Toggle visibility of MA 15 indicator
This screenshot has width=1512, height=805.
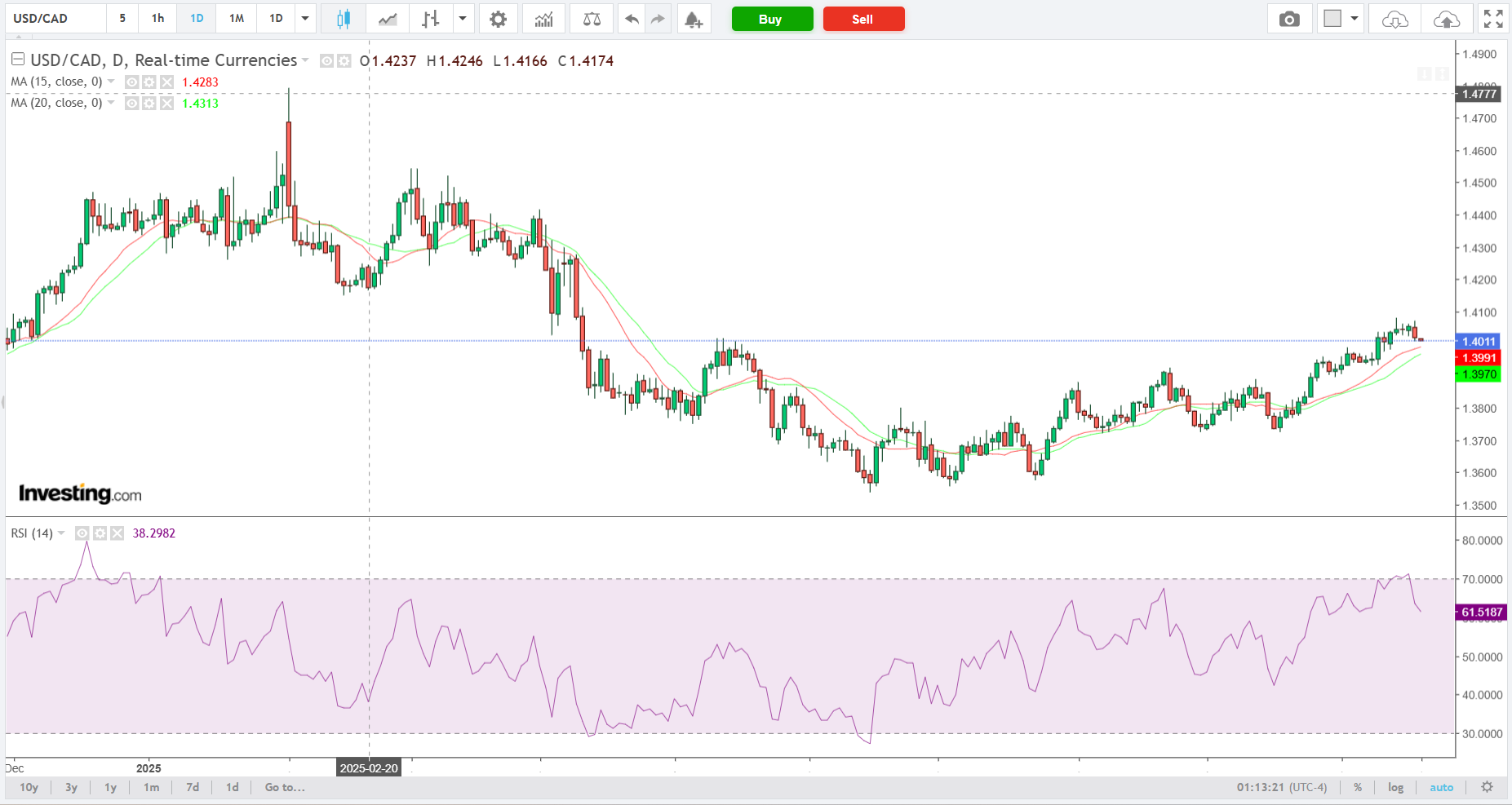(131, 82)
